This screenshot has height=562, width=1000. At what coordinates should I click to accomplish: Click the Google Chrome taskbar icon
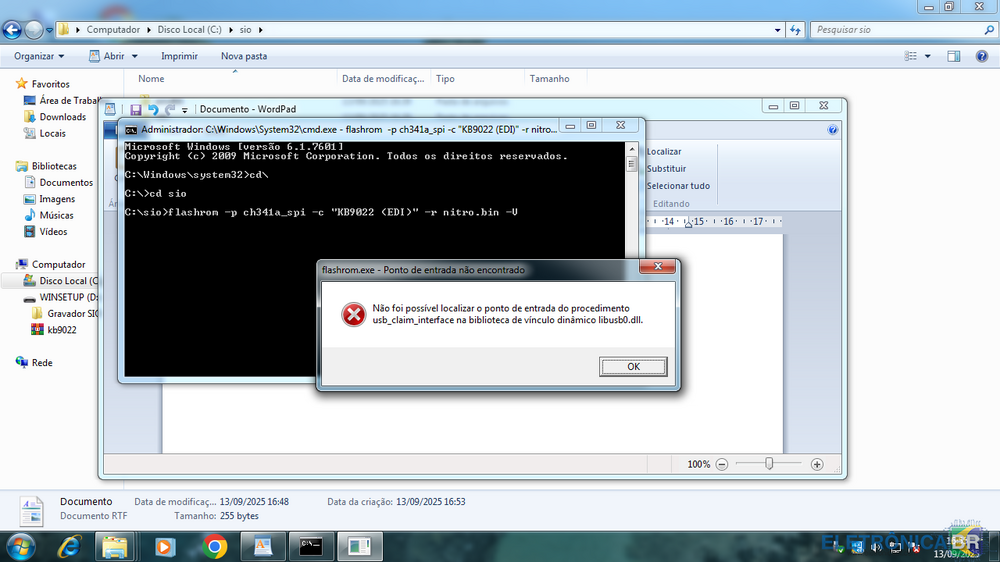tap(214, 546)
